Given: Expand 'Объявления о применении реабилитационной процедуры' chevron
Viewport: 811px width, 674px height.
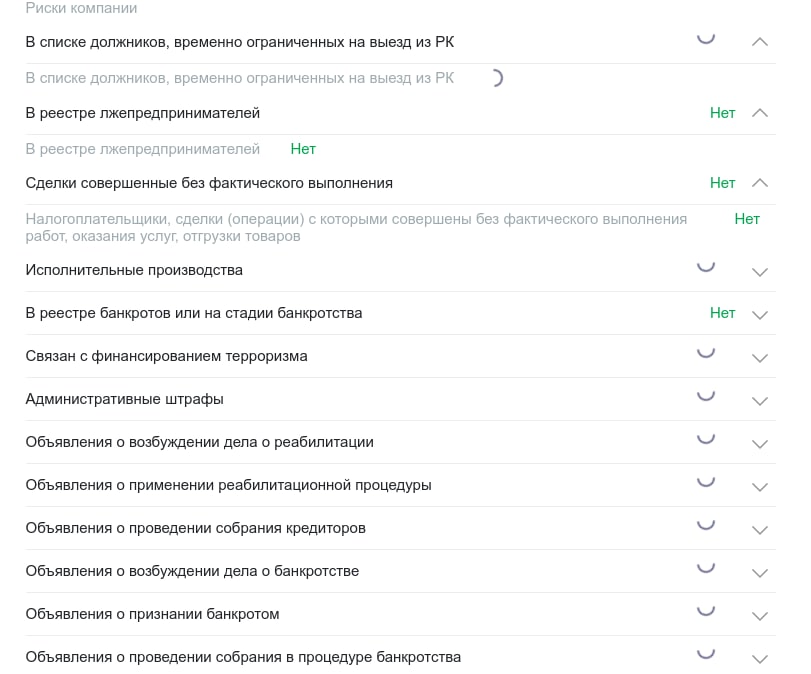Looking at the screenshot, I should (759, 487).
